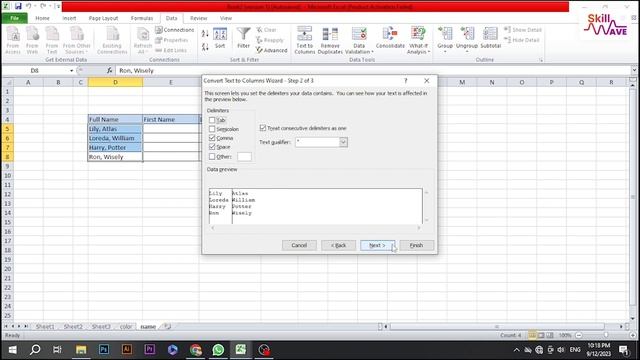
Task: Click Show Detail in Outline group
Action: click(522, 30)
